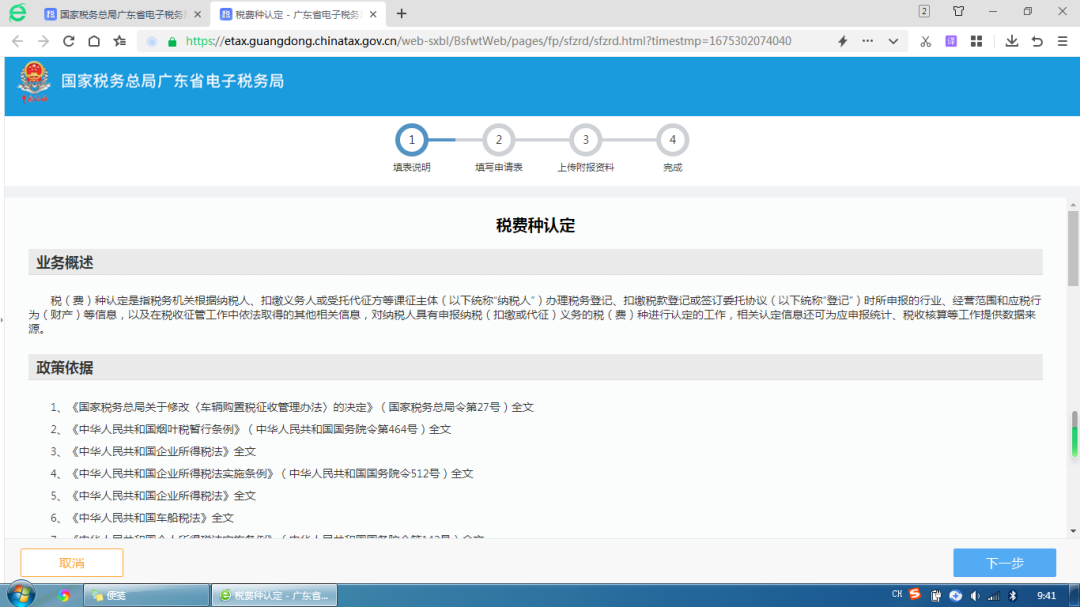Screen dimensions: 1080x607
Task: Select step 2 填写申请表 circle
Action: [499, 140]
